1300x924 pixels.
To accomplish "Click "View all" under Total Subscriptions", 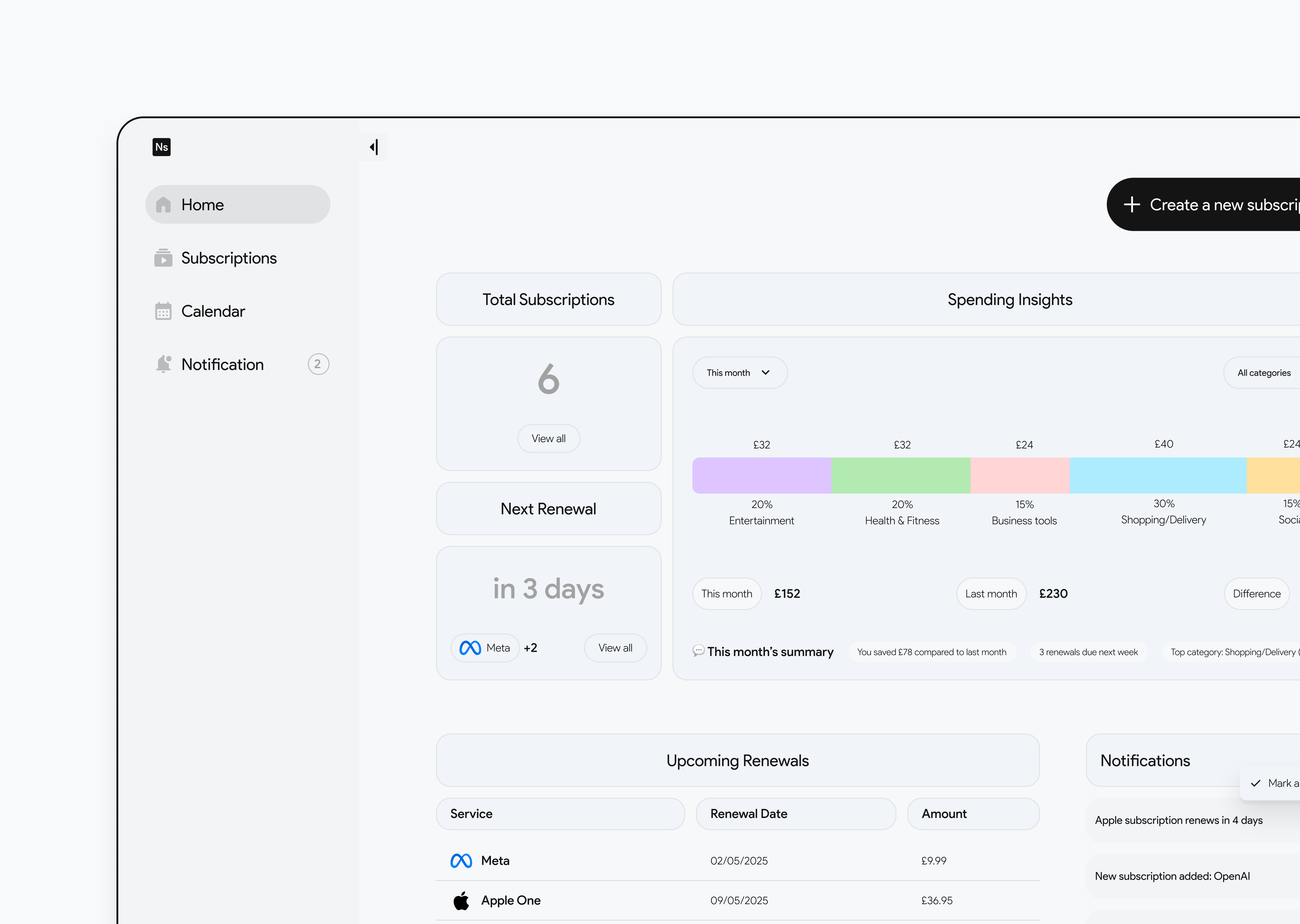I will click(548, 438).
